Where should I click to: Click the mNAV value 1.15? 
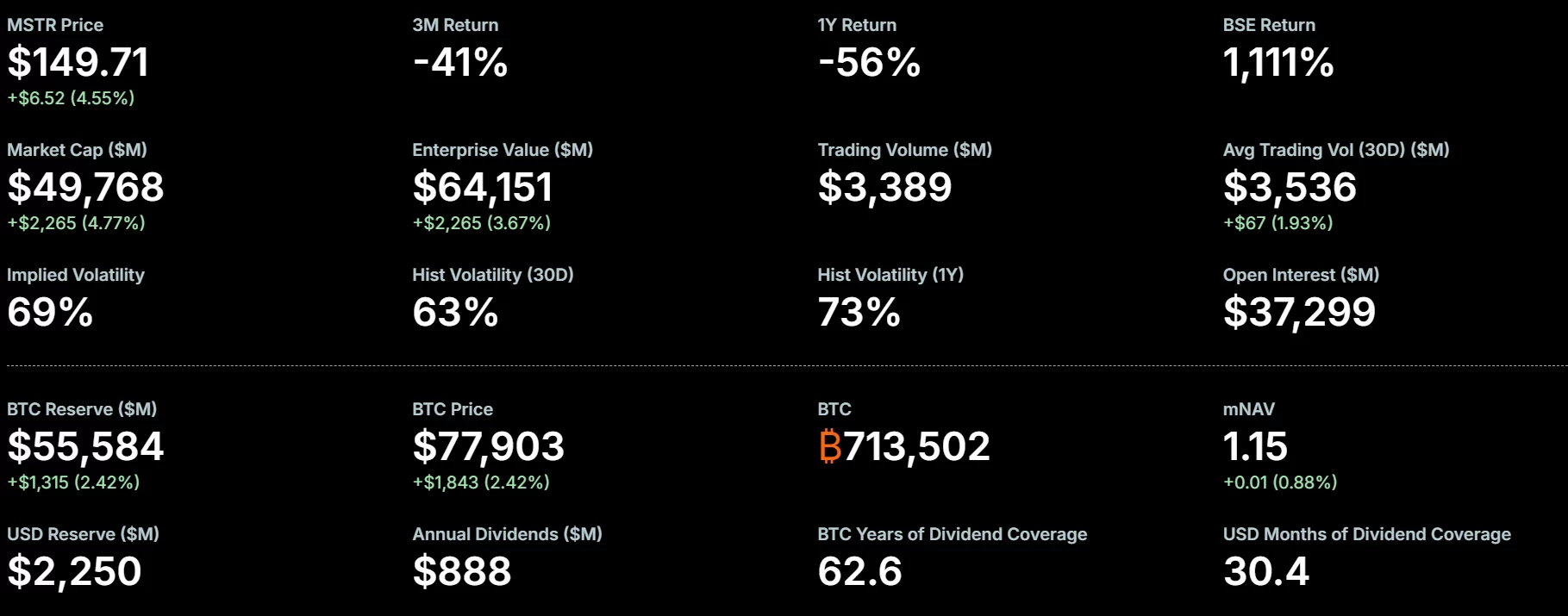[x=1255, y=446]
